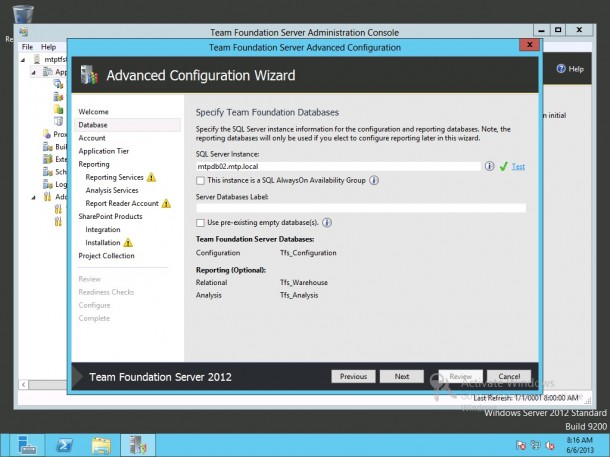Check 'Use pre-existing empty database(s)'
610x457 pixels.
coord(200,223)
